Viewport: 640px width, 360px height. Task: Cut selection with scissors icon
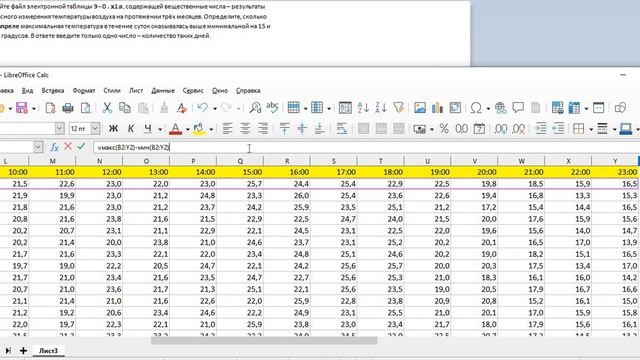click(107, 108)
